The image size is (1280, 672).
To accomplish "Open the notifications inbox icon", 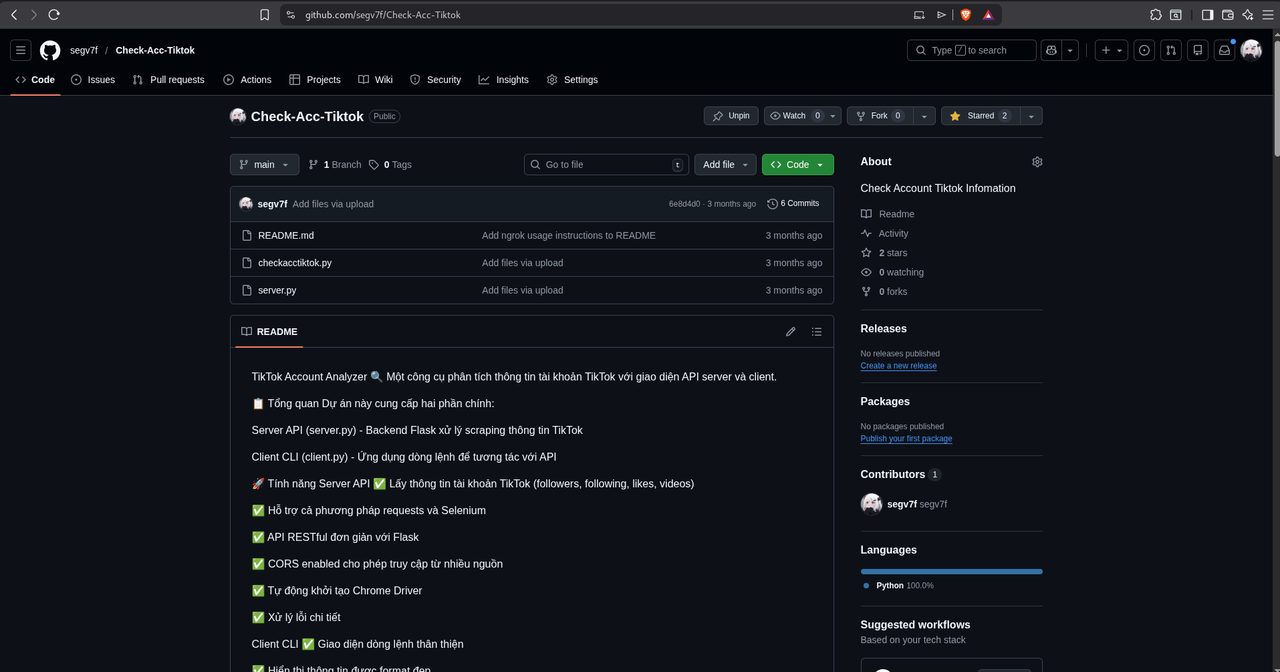I will click(x=1224, y=50).
